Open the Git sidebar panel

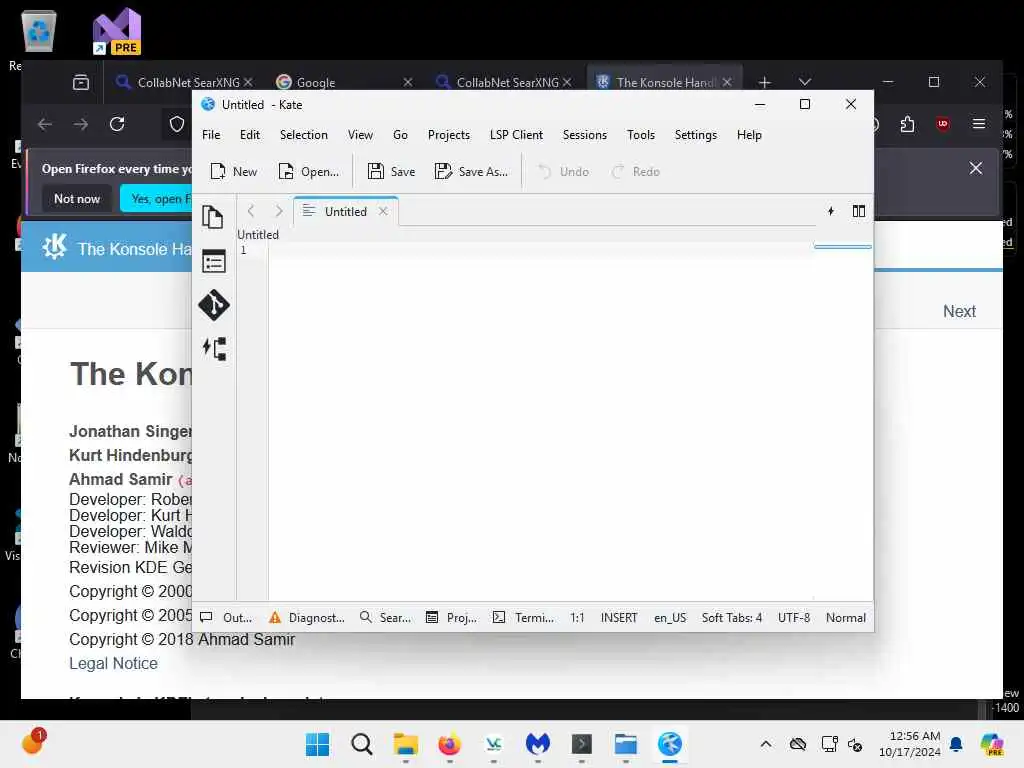(x=213, y=305)
